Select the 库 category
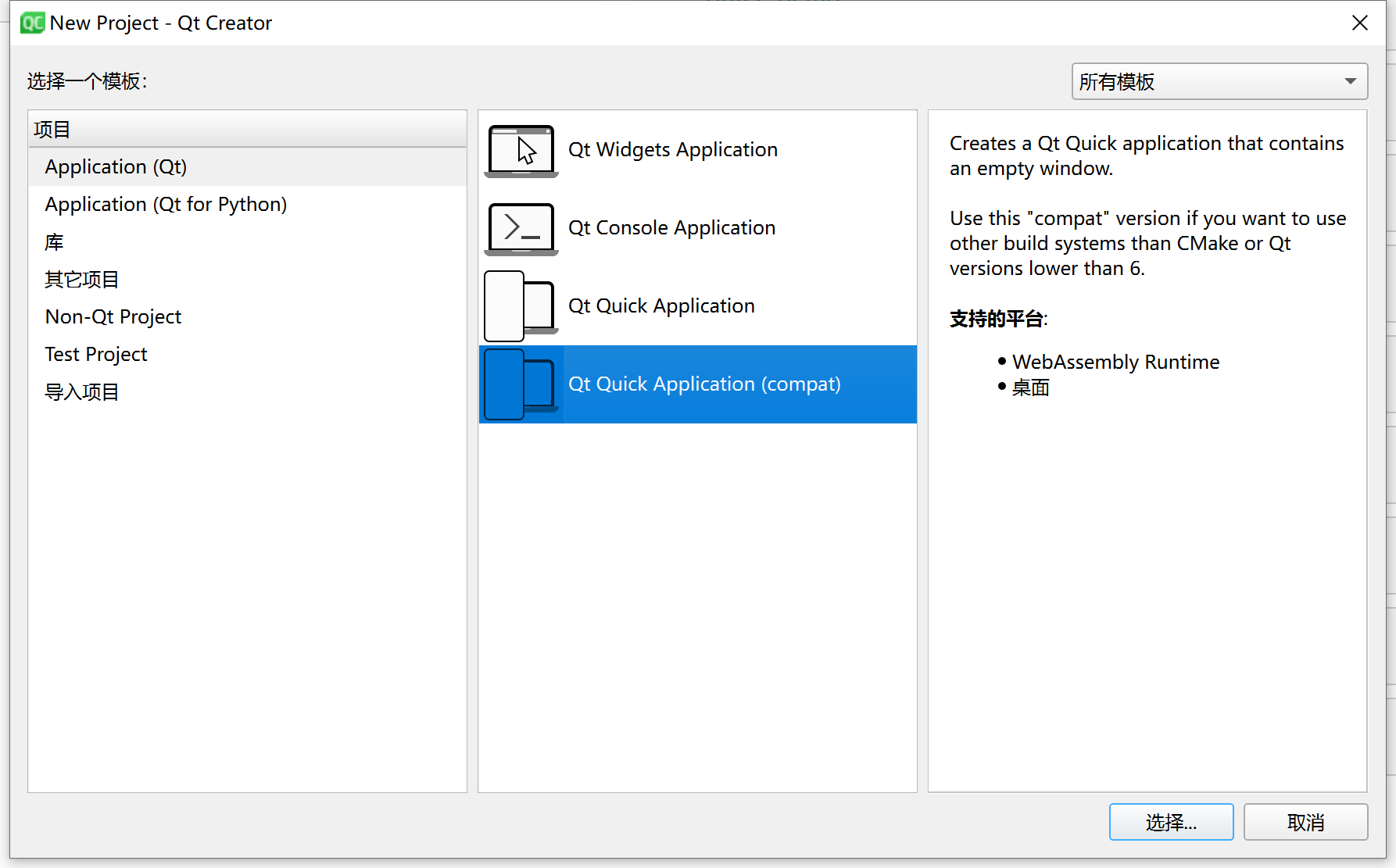Screen dimensions: 1396x868 coord(247,242)
